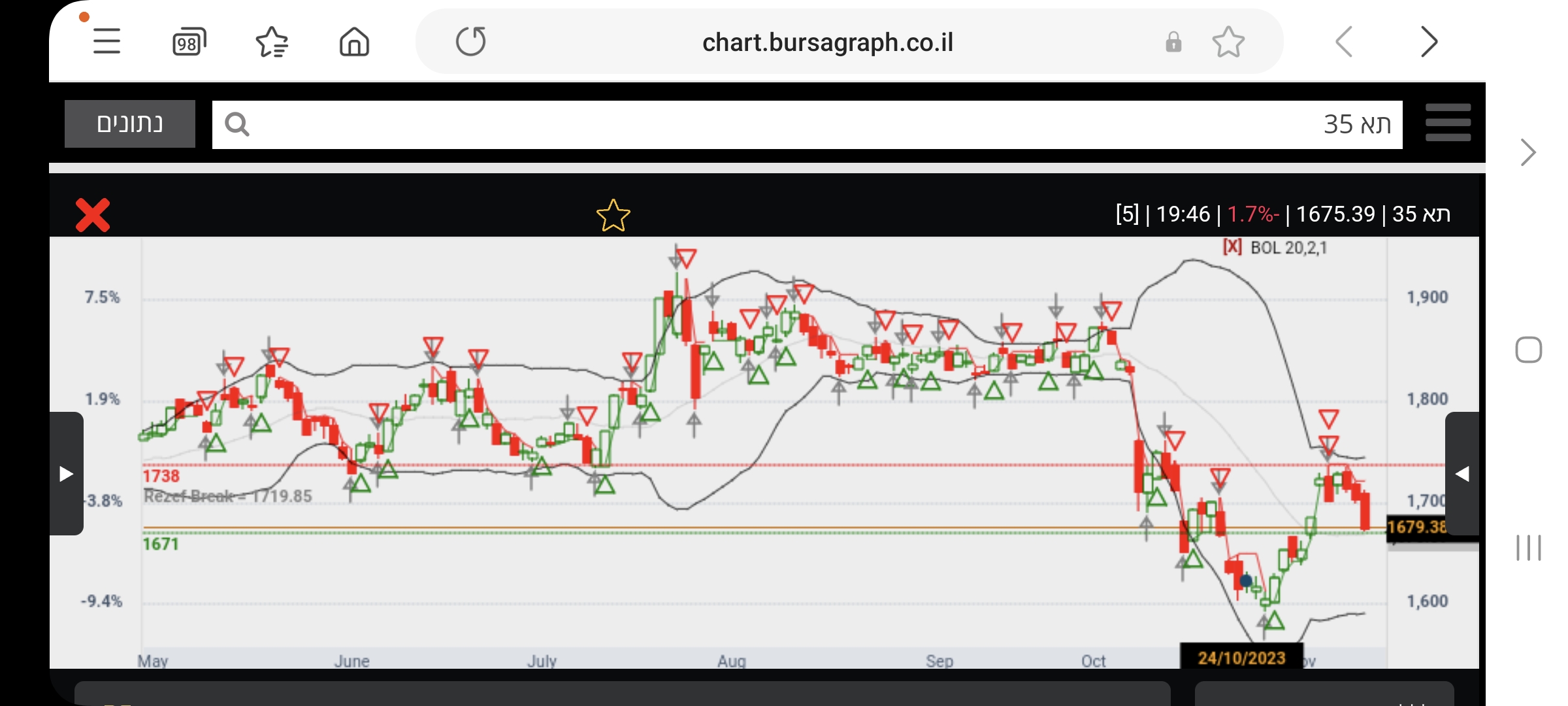
Task: Expand the right side chart panel arrow
Action: [1462, 473]
